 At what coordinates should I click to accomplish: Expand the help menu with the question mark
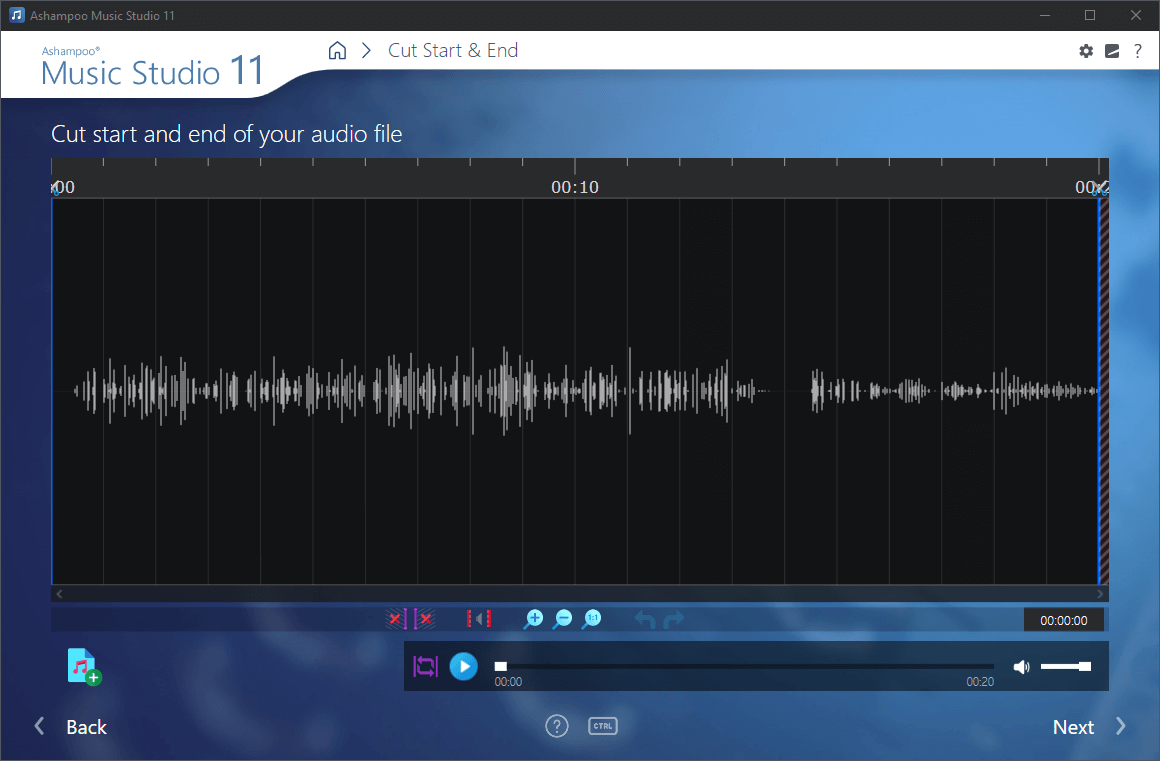point(1137,50)
